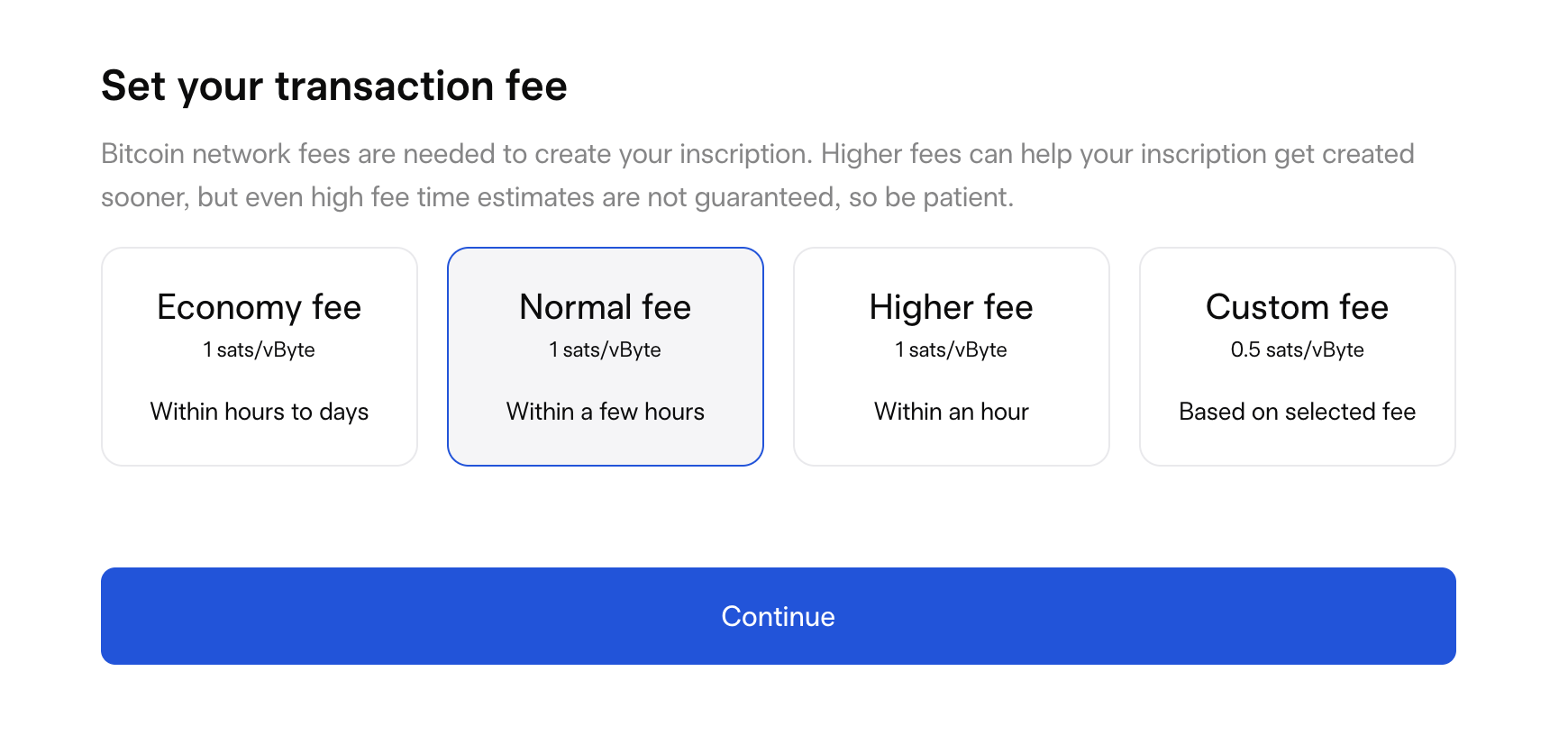
Task: Click the "Bitcoin network fees" description line
Action: pyautogui.click(x=757, y=154)
